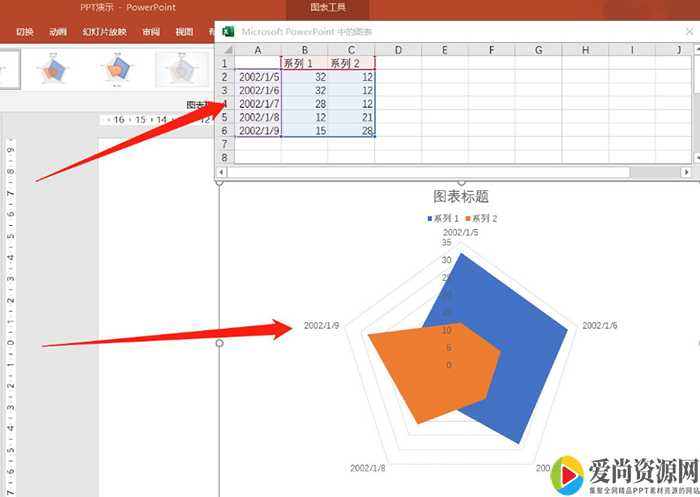Click the blue 系列 1 legend entry
The height and width of the screenshot is (497, 700).
(x=446, y=218)
